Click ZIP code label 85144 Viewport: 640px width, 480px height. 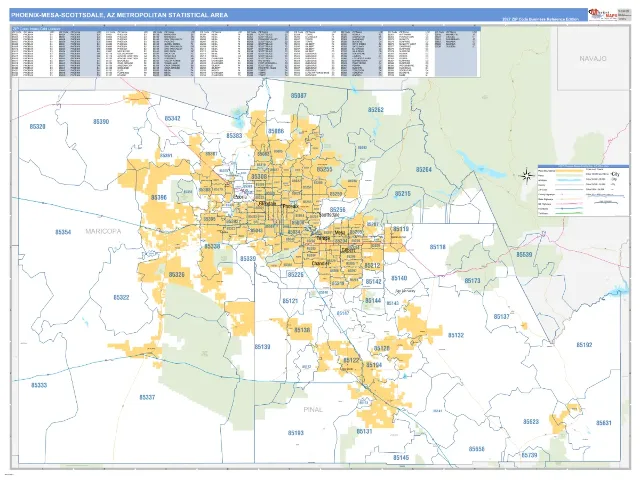373,301
